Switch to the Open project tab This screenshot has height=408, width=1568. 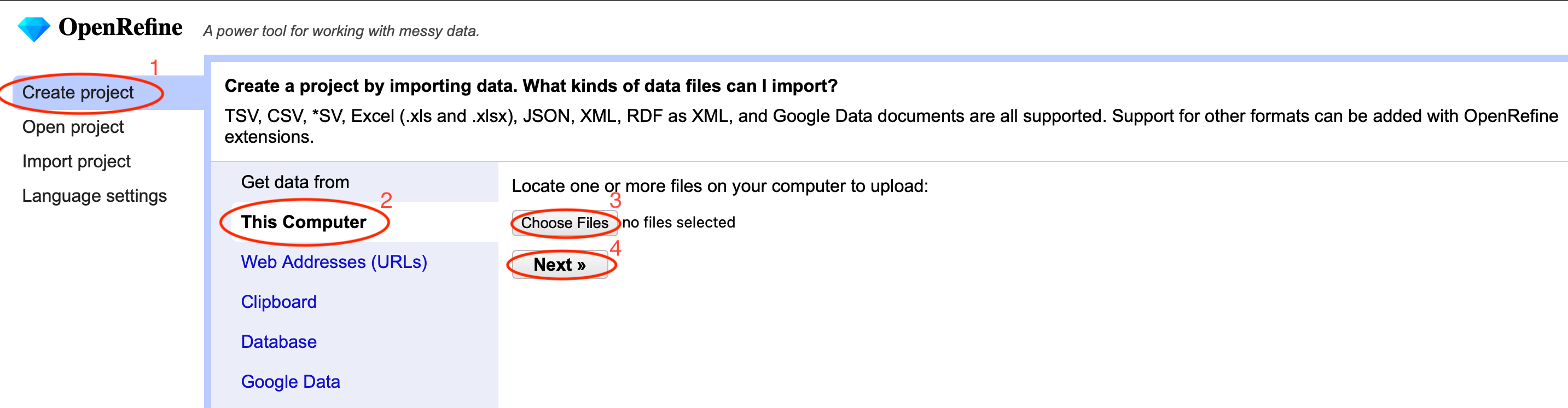click(73, 127)
